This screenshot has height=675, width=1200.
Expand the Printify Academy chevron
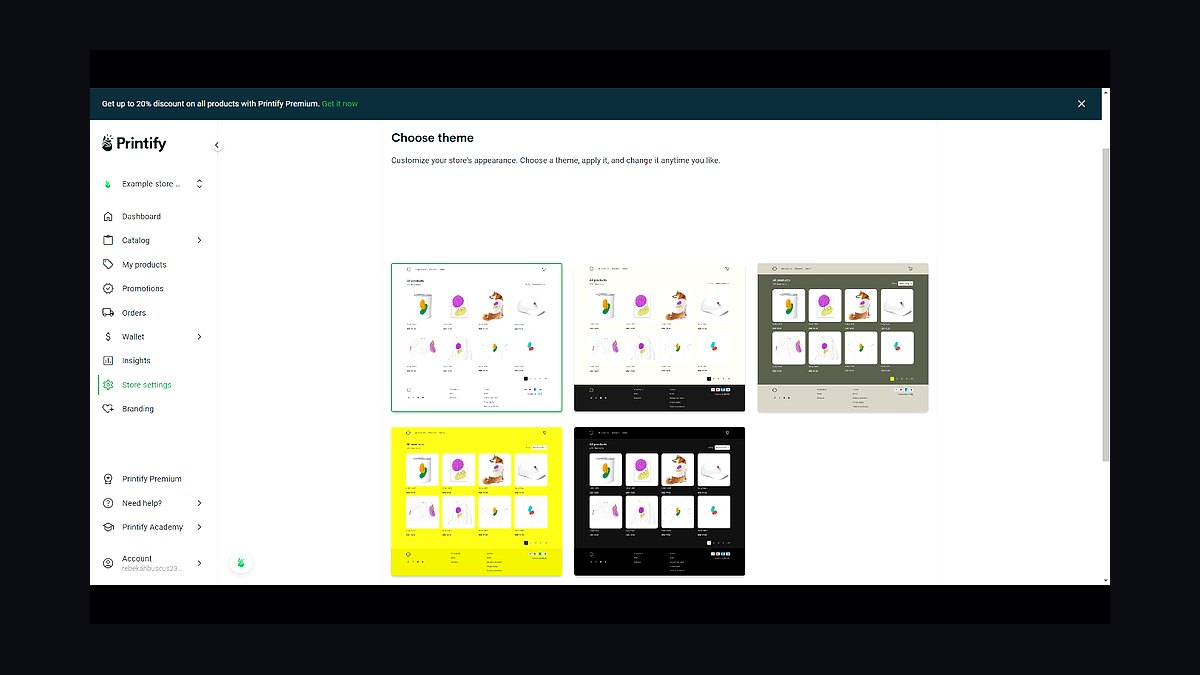[x=199, y=527]
